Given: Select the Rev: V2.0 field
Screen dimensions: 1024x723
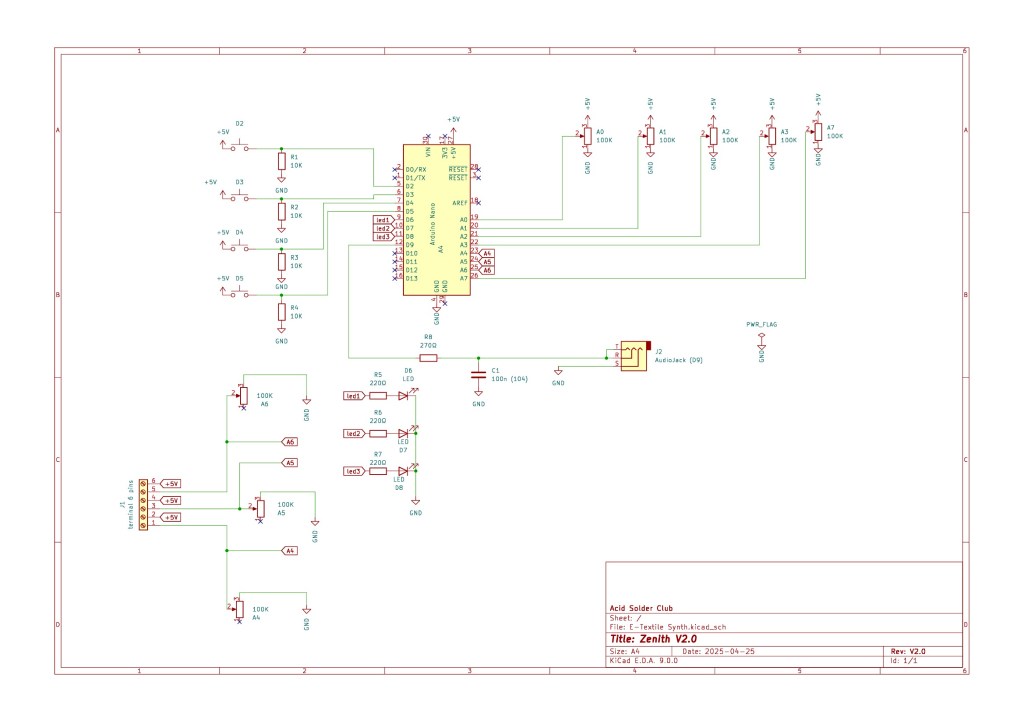Looking at the screenshot, I should coord(909,650).
